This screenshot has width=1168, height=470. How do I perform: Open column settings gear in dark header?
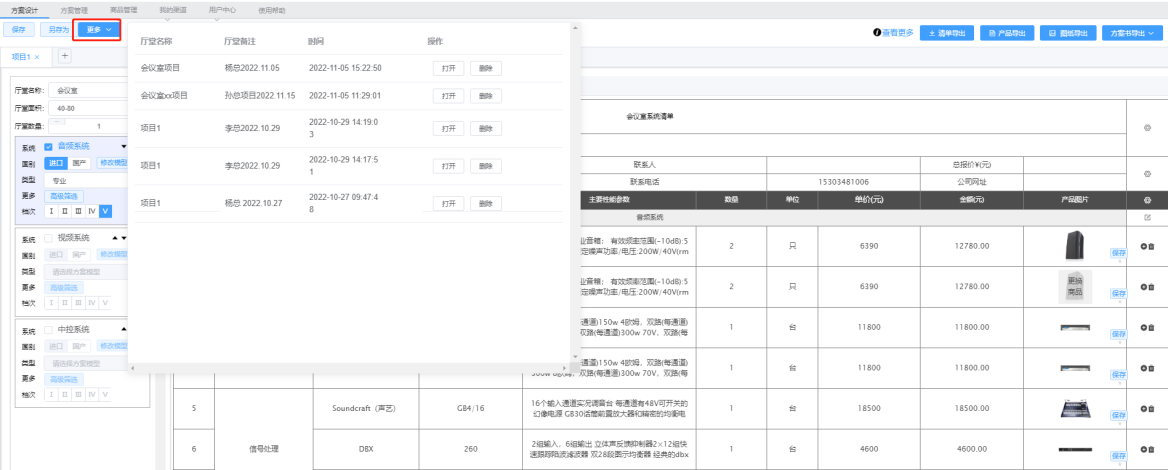pos(1147,200)
